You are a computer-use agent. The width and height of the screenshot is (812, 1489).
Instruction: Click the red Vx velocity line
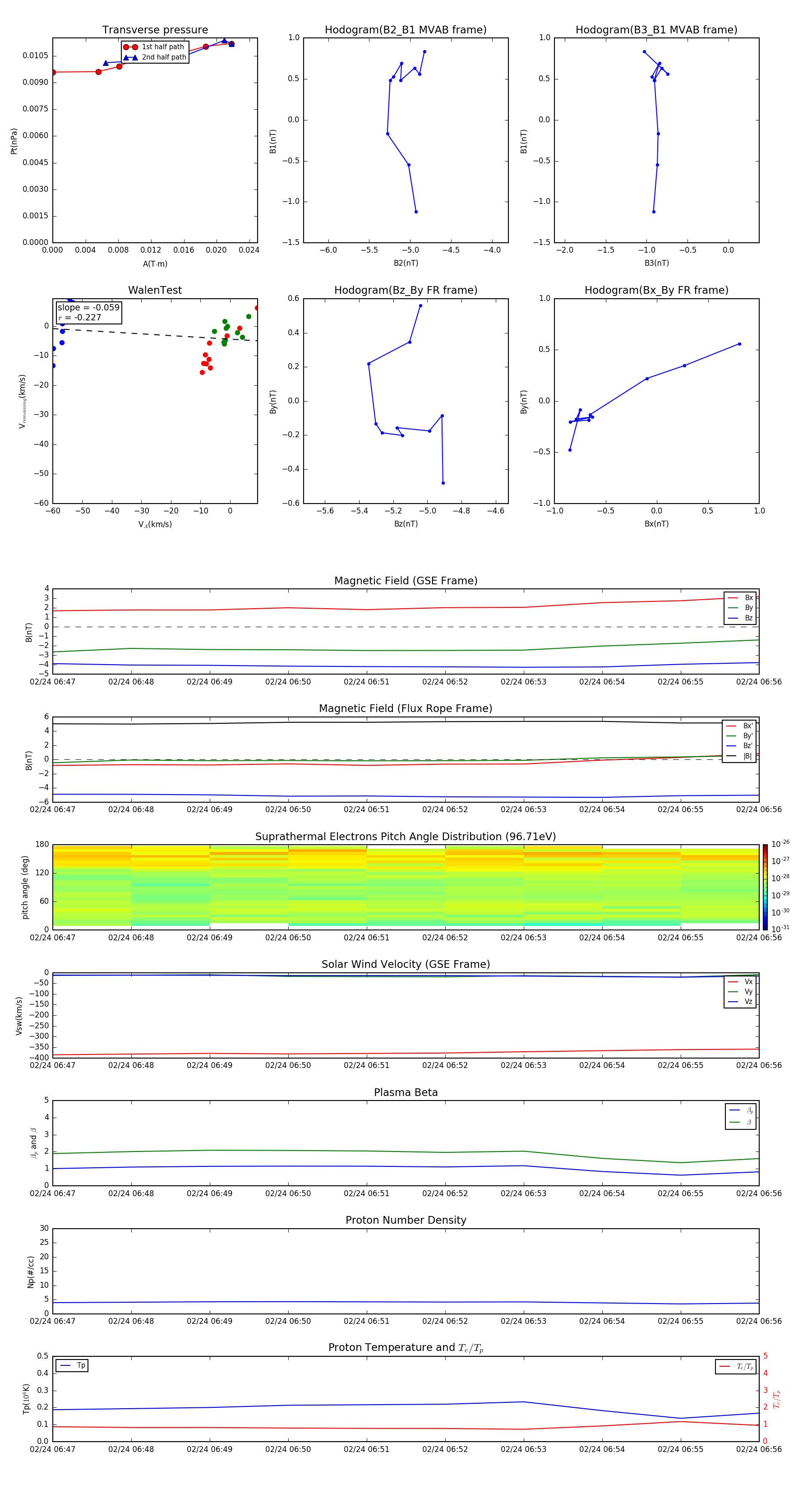pyautogui.click(x=406, y=1053)
